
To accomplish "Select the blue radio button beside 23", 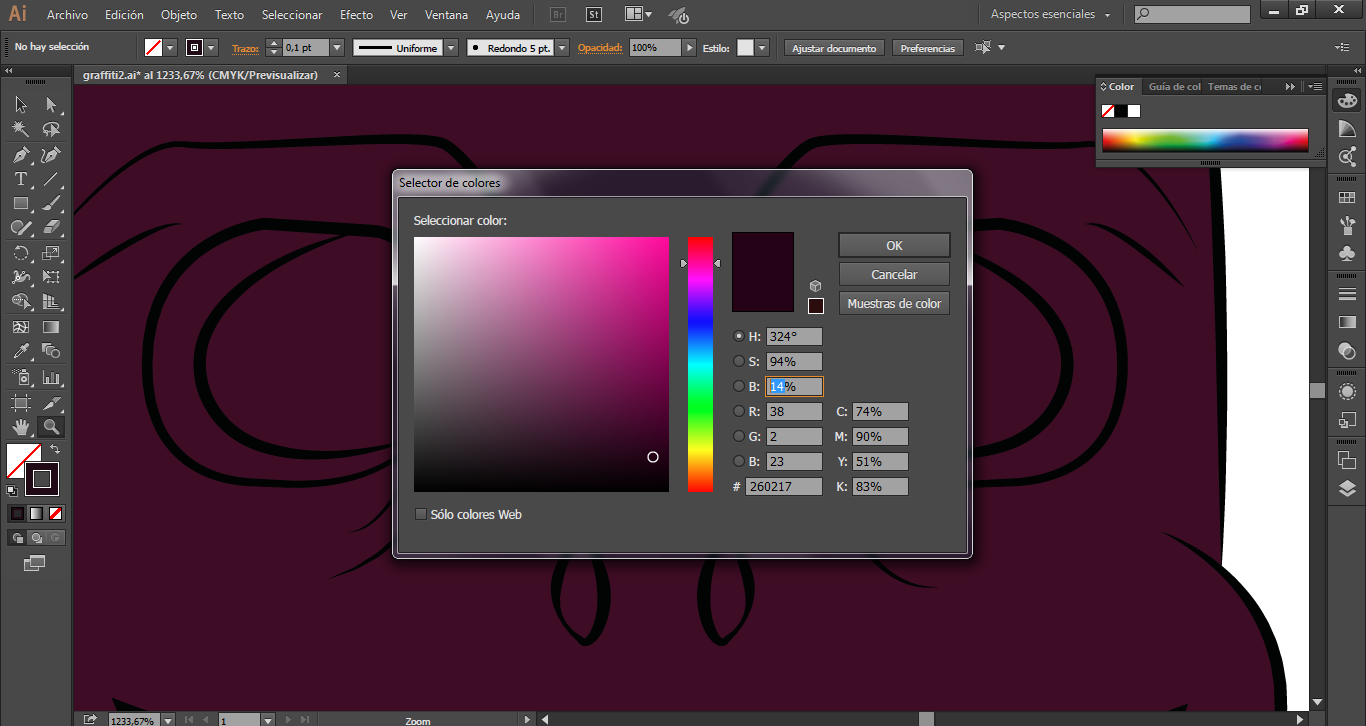I will 739,462.
